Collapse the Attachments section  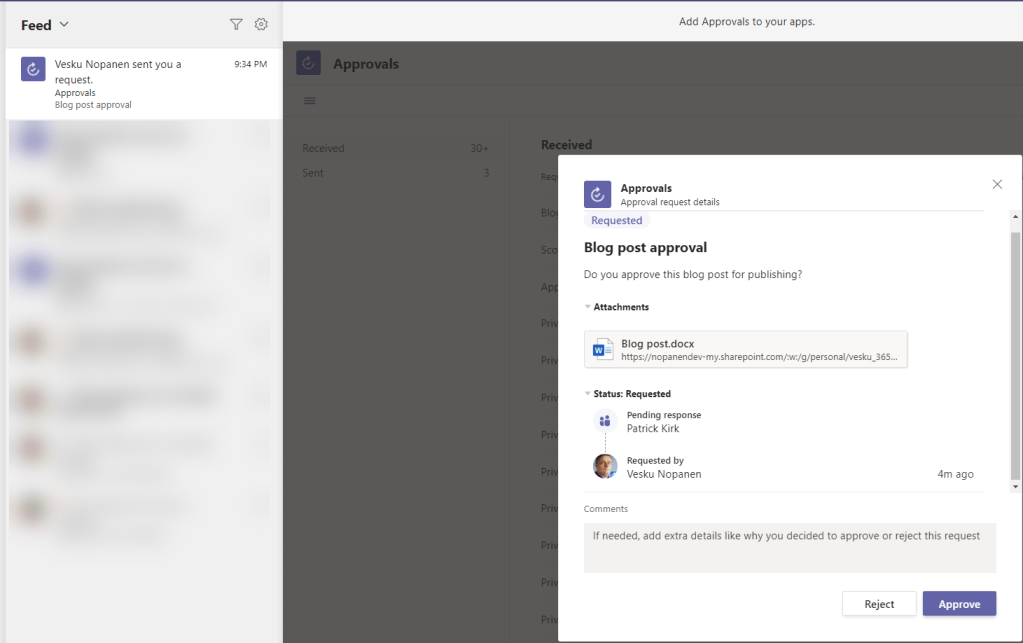click(588, 307)
